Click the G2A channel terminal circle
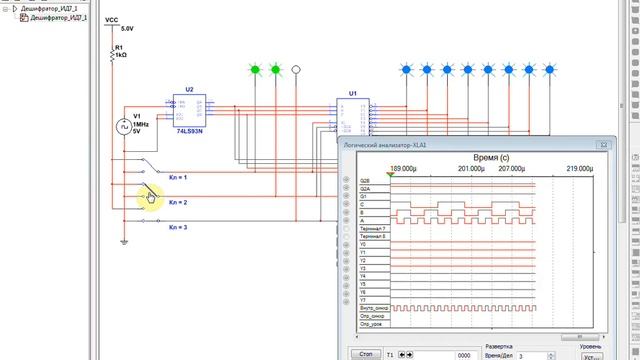Screen dimensions: 640x360 [346, 188]
